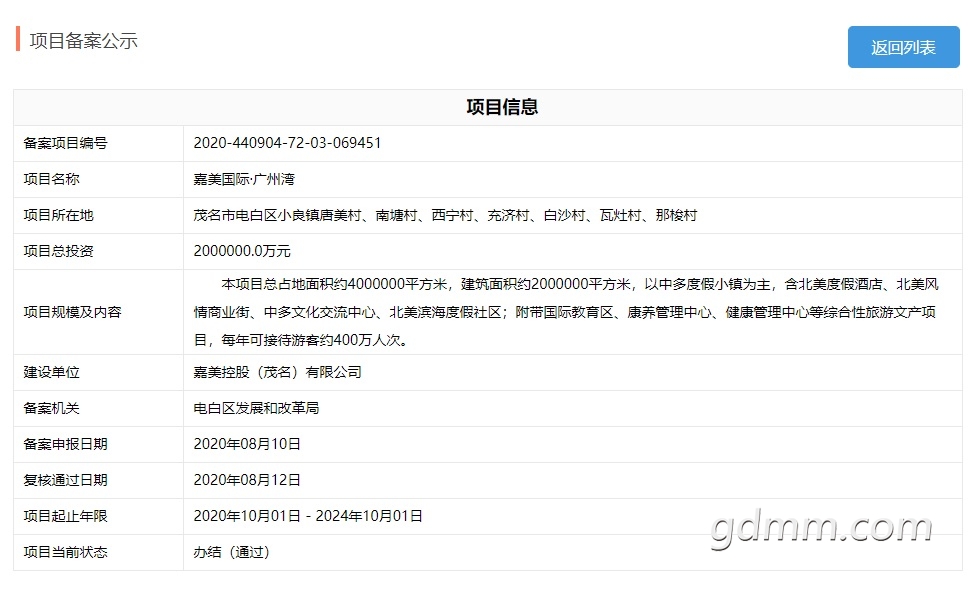Select the location text starting 茂名市电白区小良镇

pos(445,216)
